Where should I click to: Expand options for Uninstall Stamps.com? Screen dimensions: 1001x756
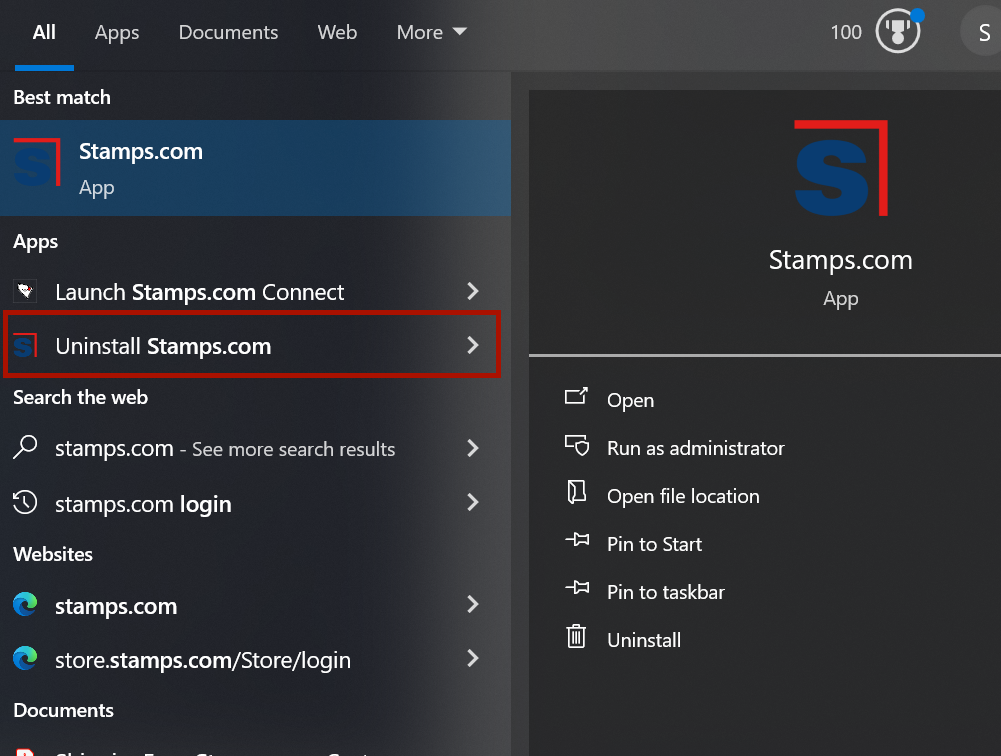tap(472, 346)
